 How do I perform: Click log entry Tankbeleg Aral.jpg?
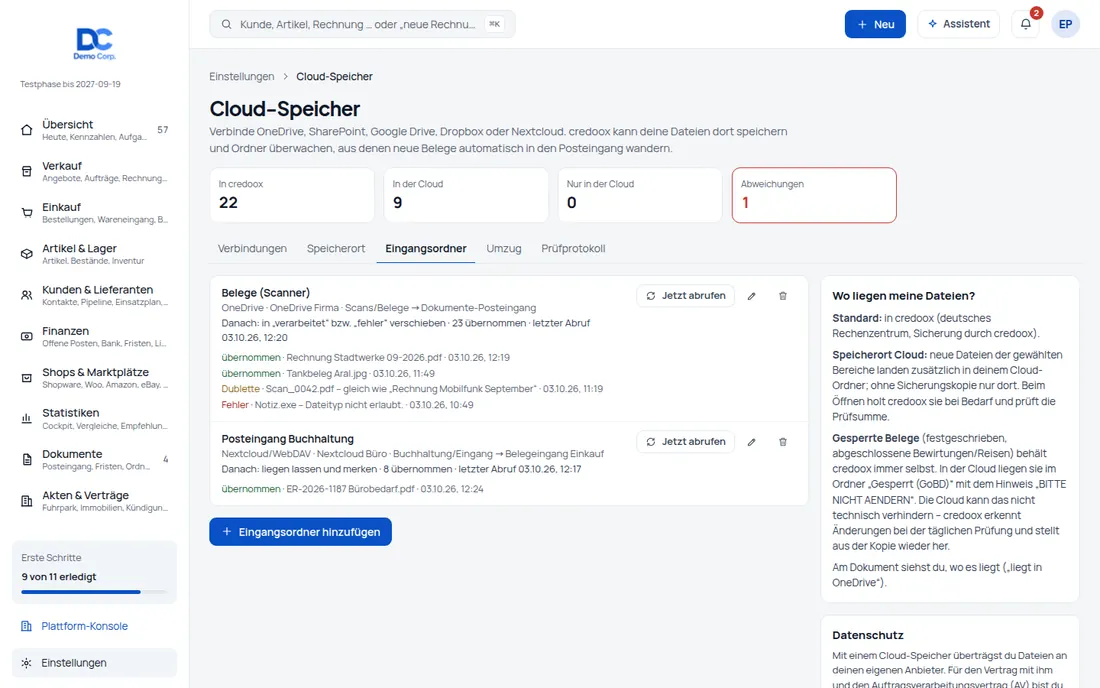pyautogui.click(x=328, y=374)
